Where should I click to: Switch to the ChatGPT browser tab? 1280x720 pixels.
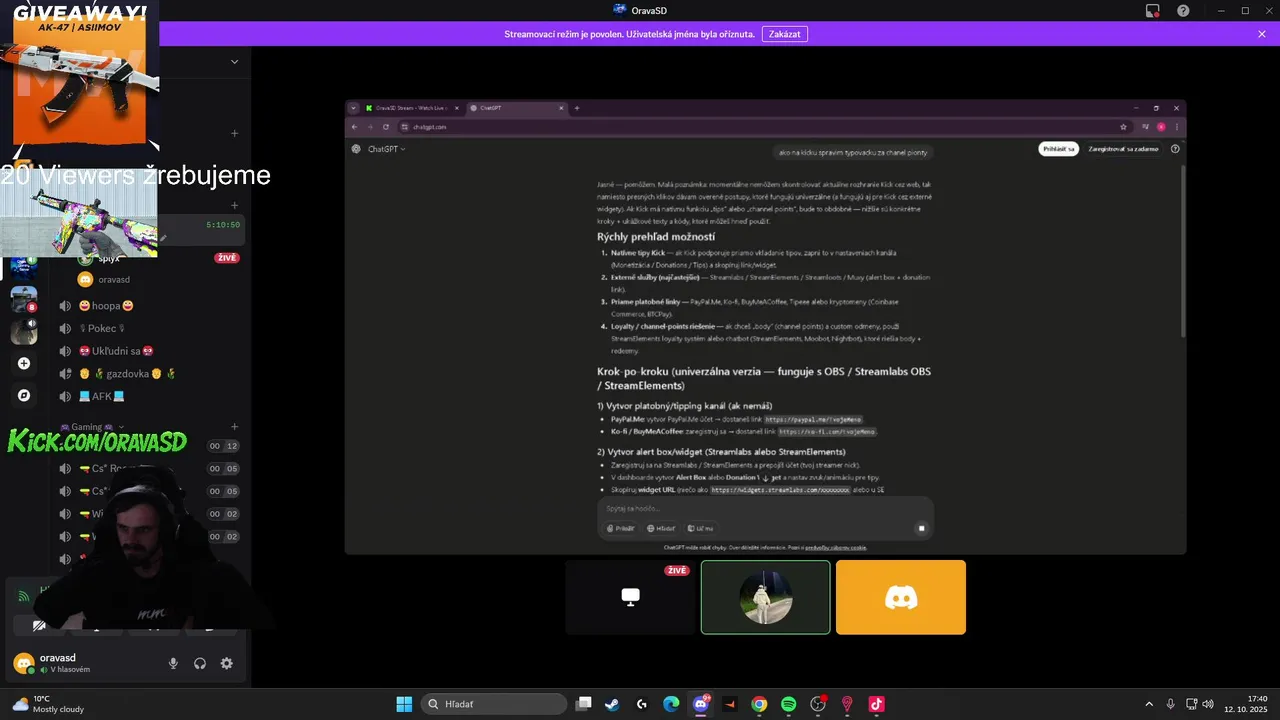click(x=517, y=107)
